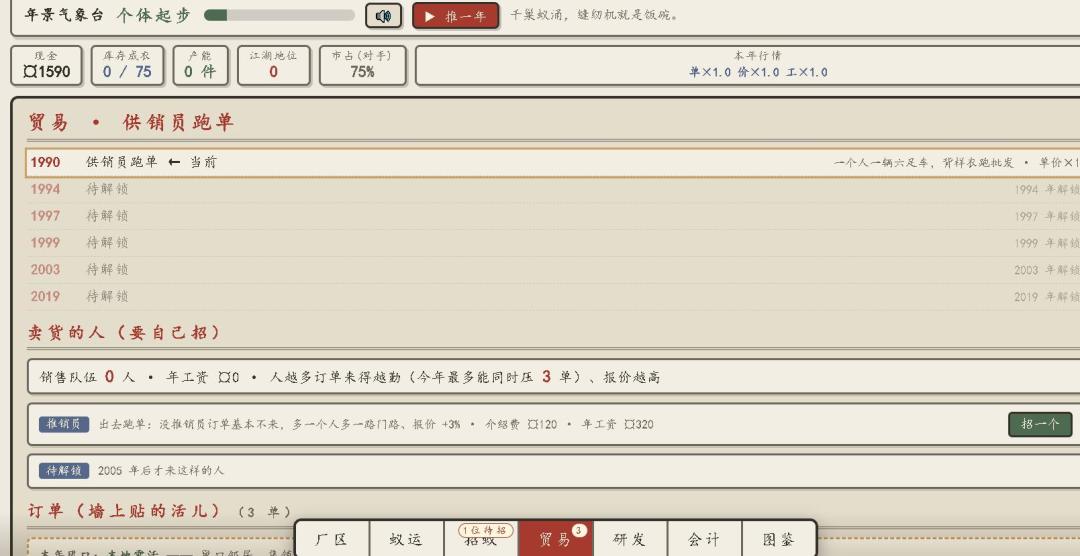
Task: Click the 招一个 hire button
Action: click(1039, 424)
